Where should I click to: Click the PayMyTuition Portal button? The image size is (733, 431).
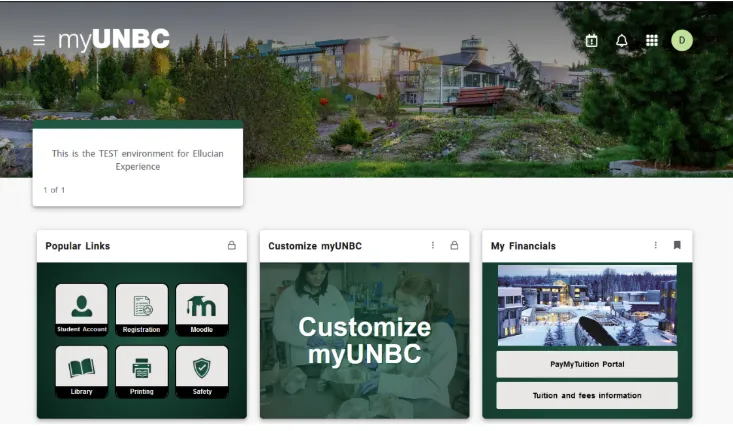pos(587,364)
